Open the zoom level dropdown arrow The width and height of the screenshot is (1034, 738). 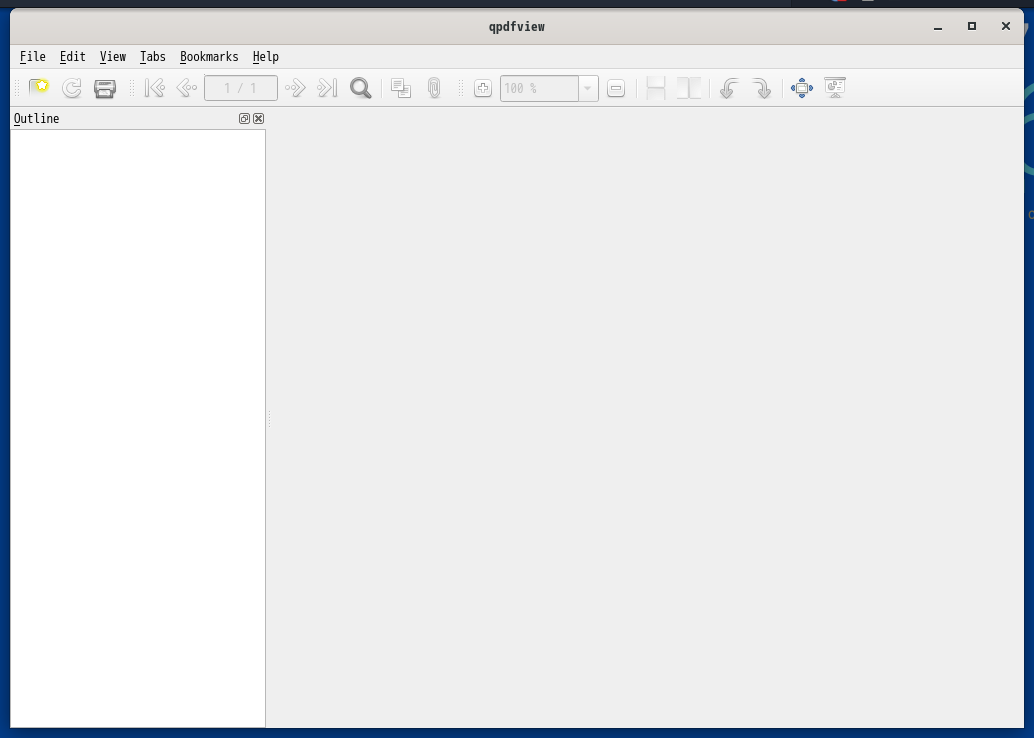point(588,88)
